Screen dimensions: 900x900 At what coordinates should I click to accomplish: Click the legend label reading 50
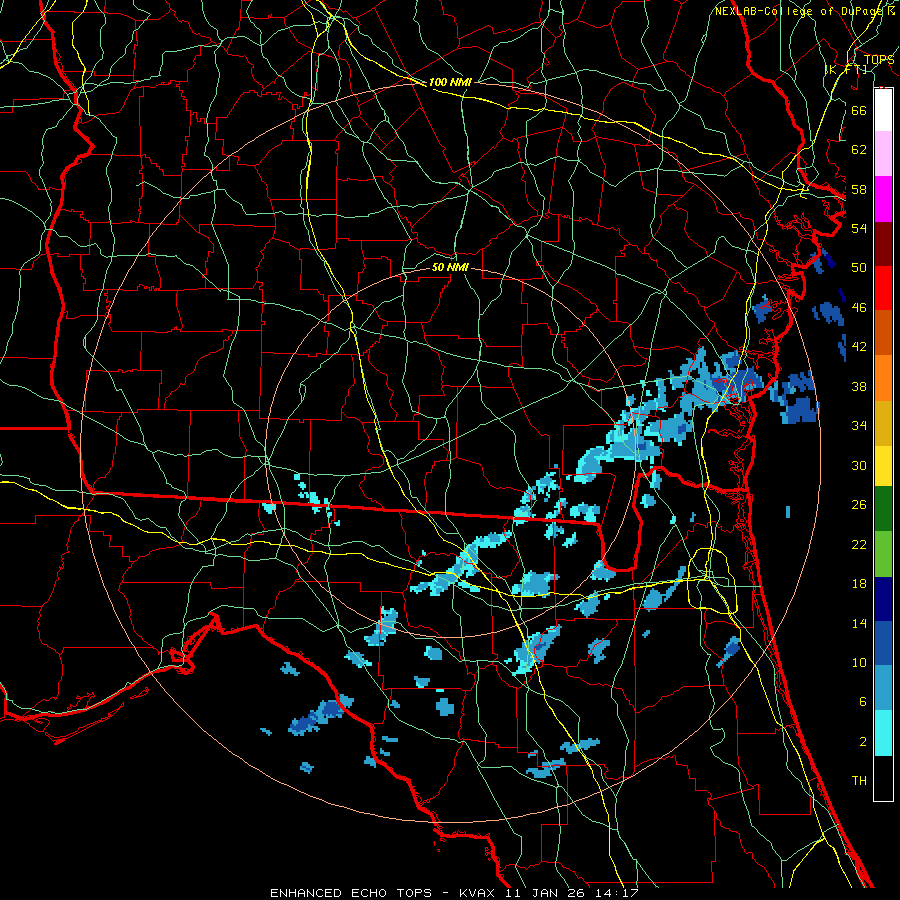point(859,268)
